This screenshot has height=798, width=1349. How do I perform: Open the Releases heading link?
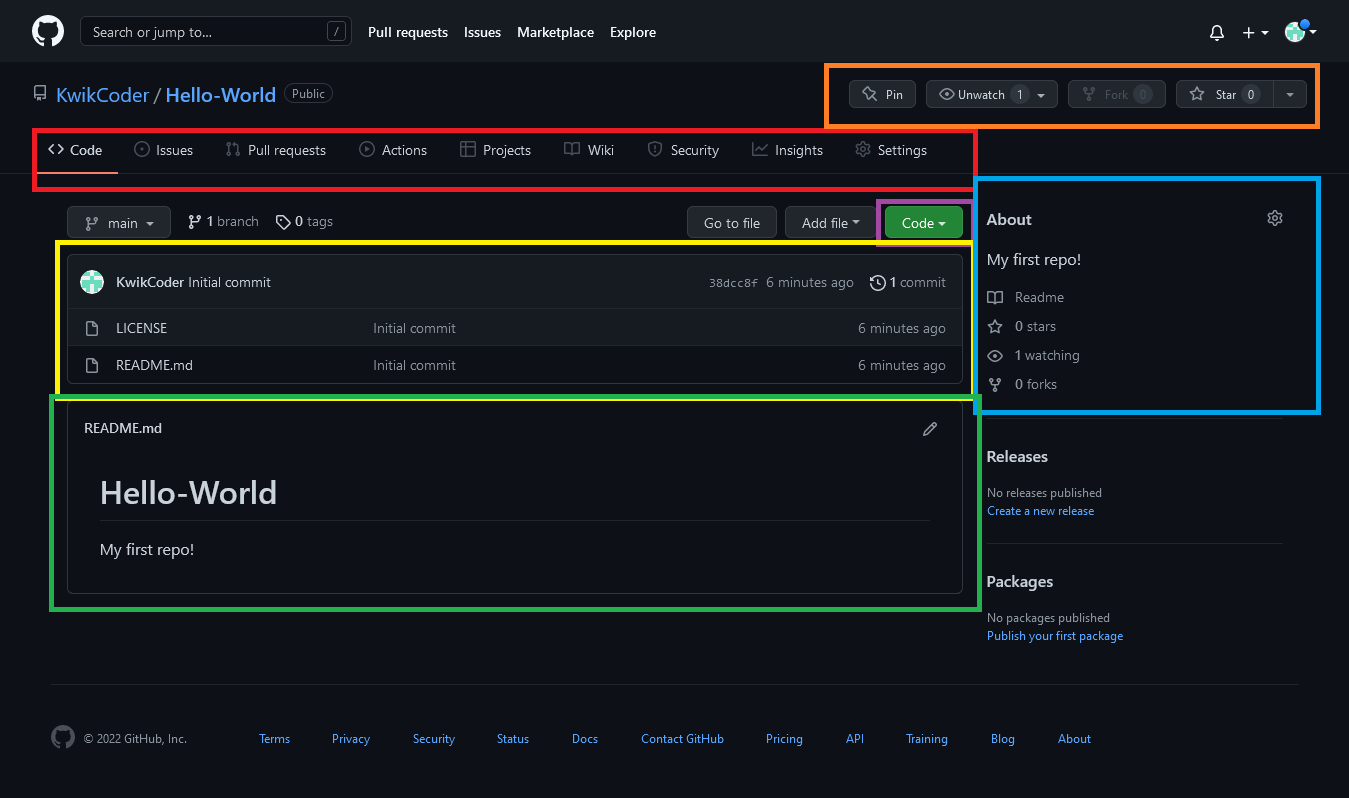pos(1017,456)
